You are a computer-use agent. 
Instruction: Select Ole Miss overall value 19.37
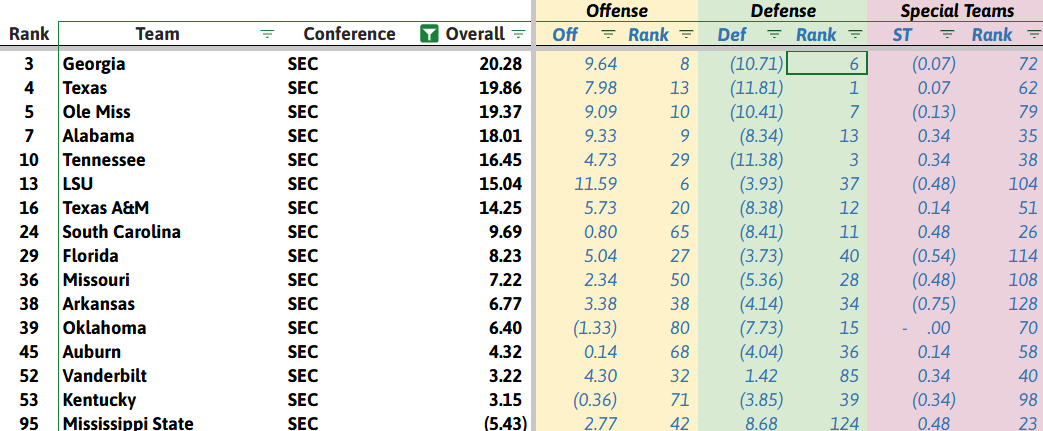(x=500, y=112)
